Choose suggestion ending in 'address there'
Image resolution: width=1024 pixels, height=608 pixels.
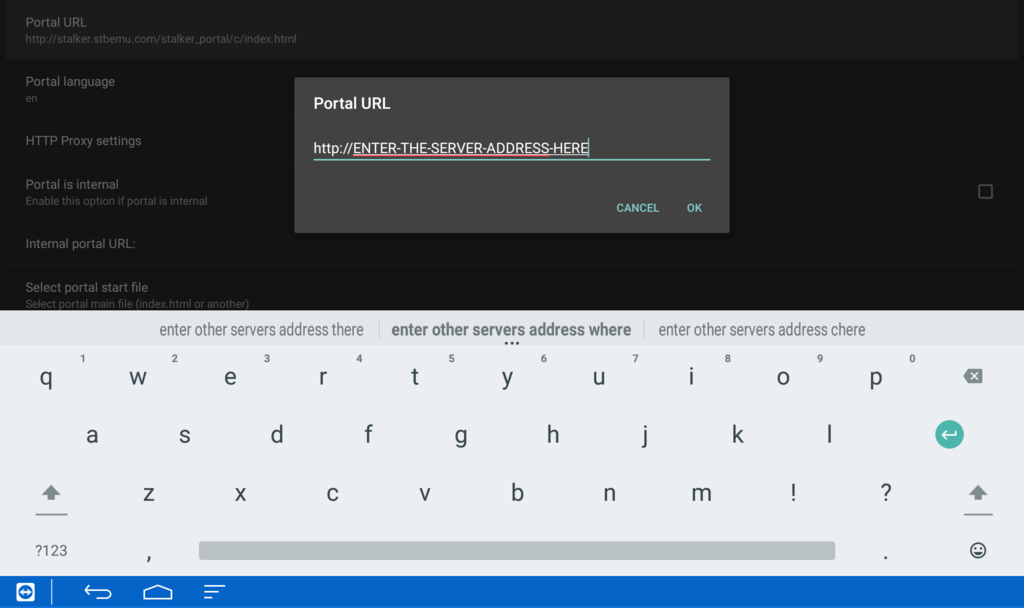point(261,329)
